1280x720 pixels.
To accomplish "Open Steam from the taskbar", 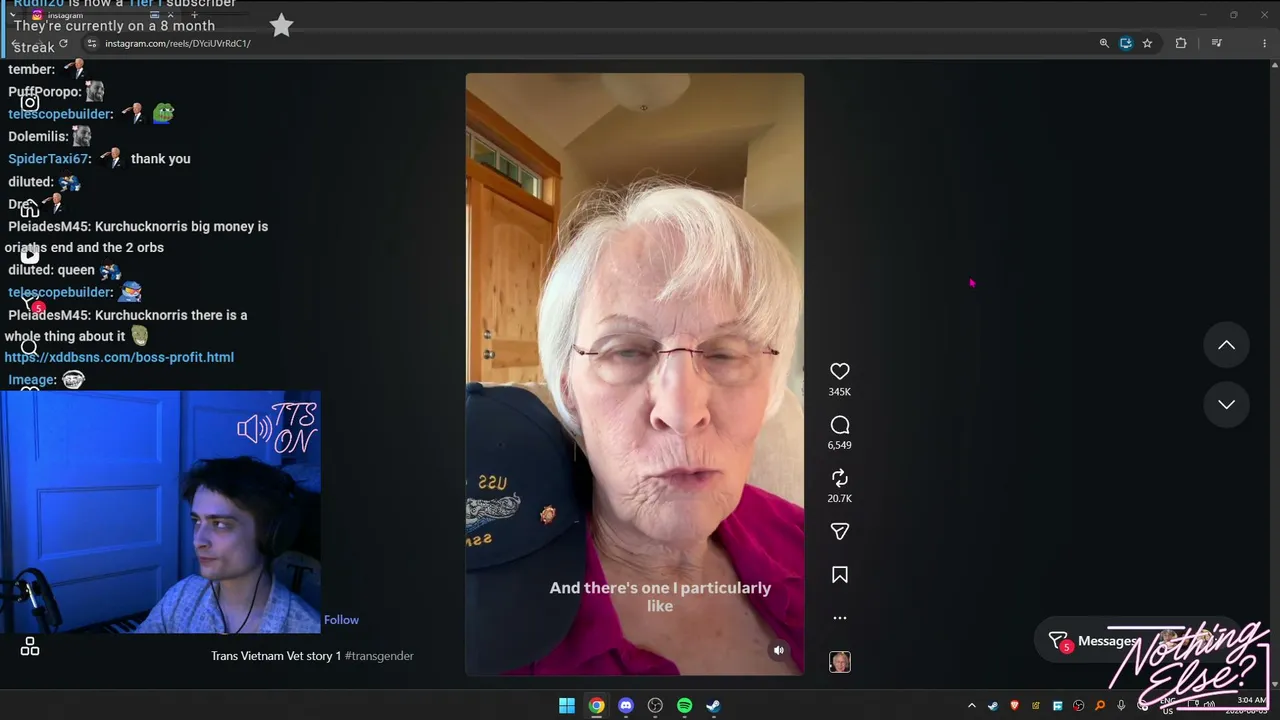I will click(x=713, y=706).
